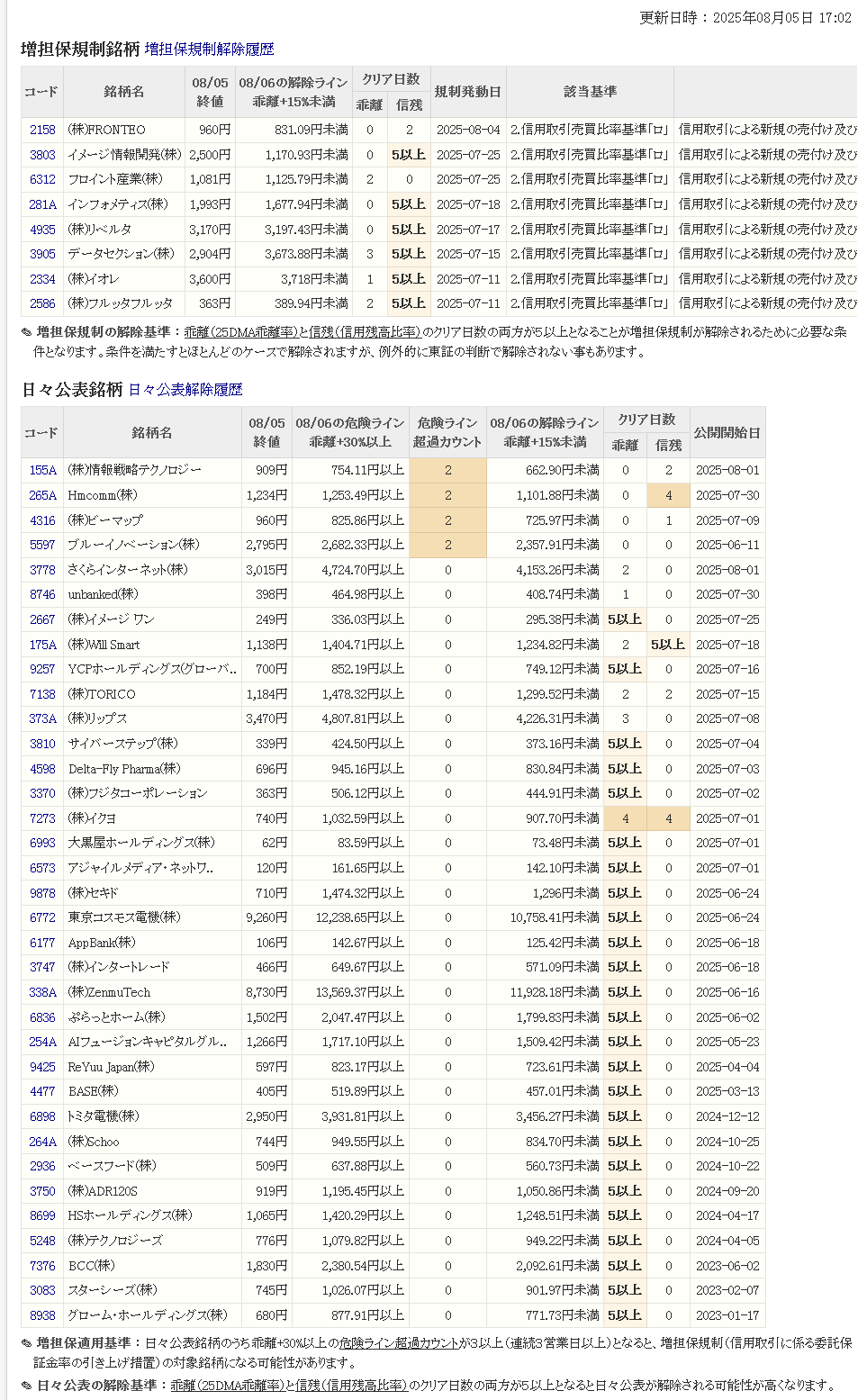Image resolution: width=867 pixels, height=1400 pixels.
Task: Click closing price 9,260円 cell
Action: [266, 917]
